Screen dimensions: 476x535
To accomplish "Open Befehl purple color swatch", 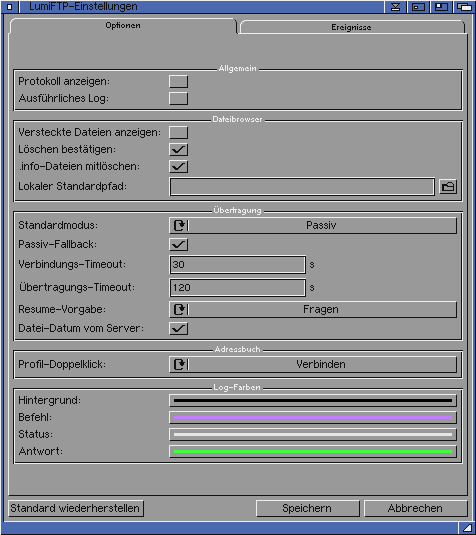I will click(313, 417).
